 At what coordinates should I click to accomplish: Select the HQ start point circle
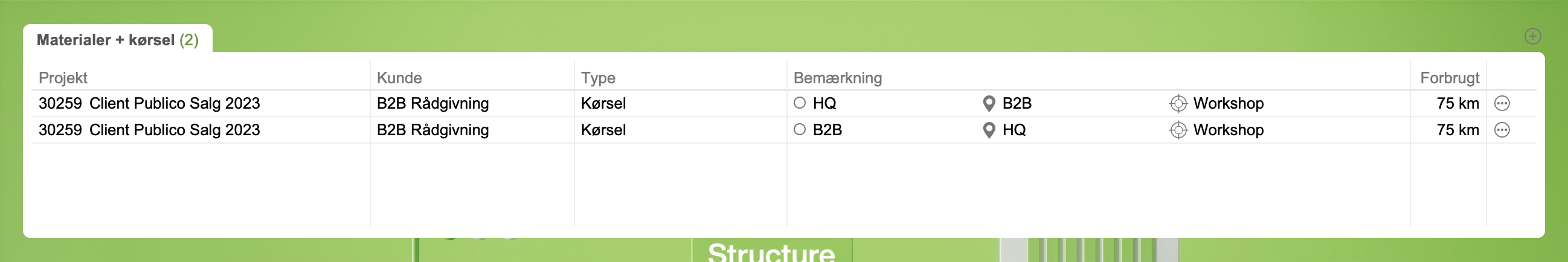point(799,103)
